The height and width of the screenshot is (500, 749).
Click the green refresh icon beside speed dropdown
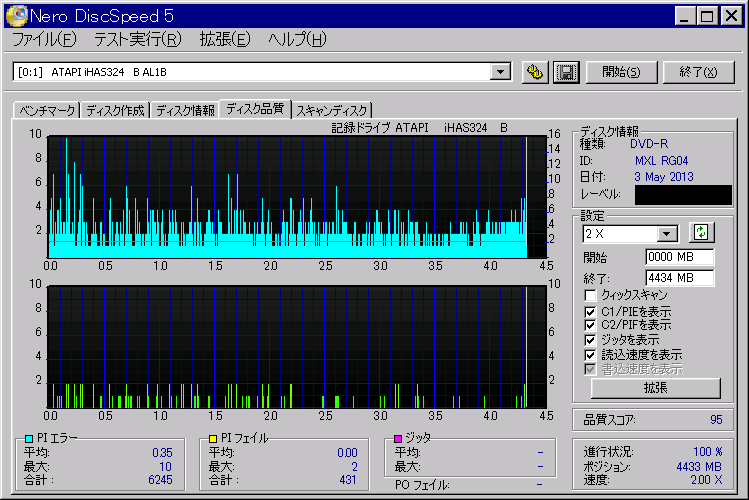pyautogui.click(x=701, y=233)
